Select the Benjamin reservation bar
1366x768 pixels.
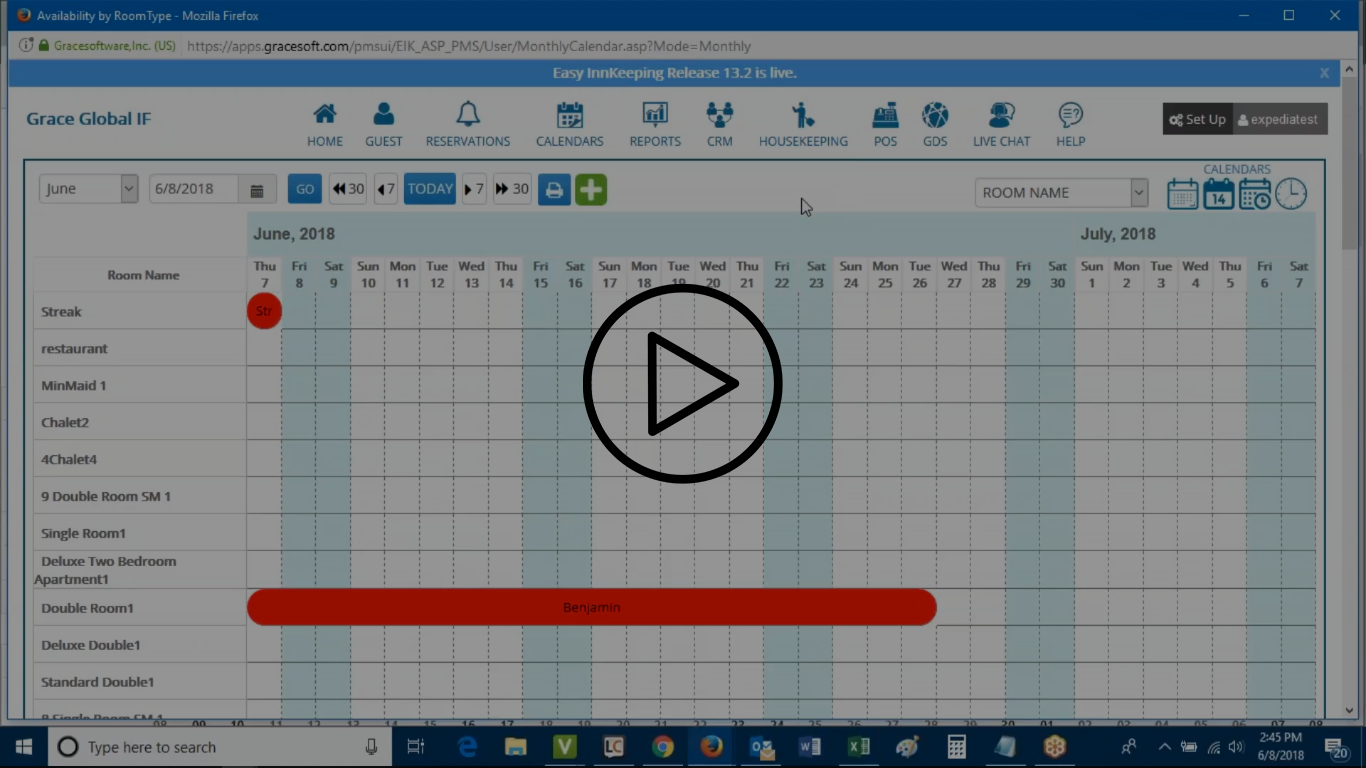(591, 607)
